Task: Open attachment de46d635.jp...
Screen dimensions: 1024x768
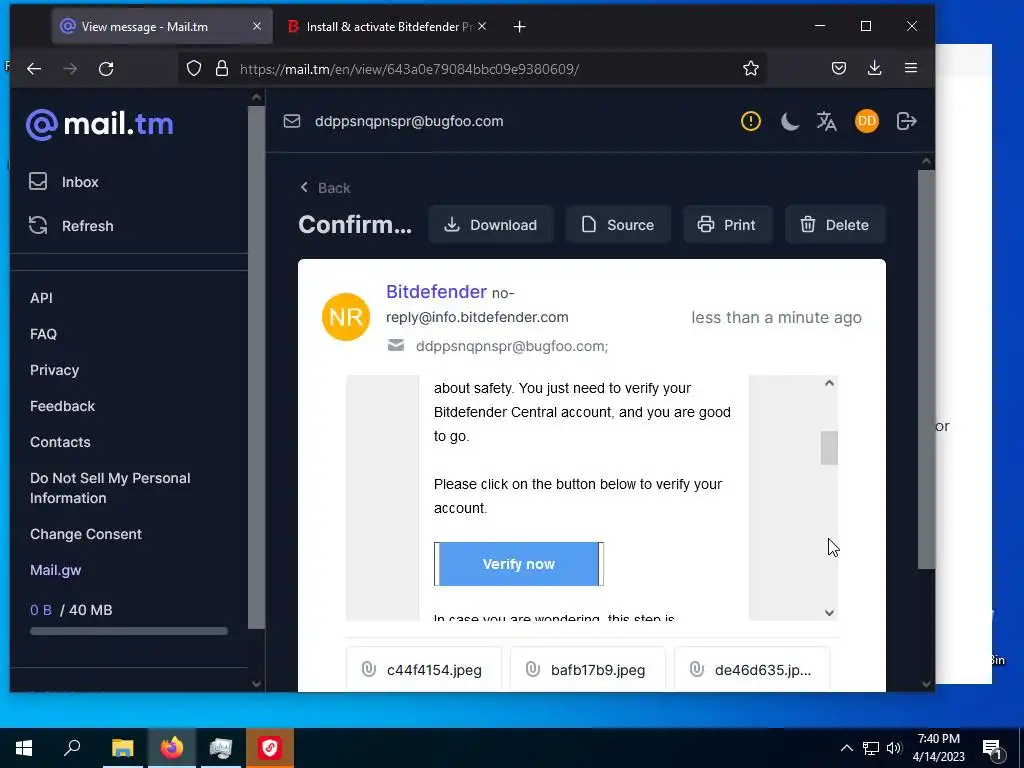Action: [x=752, y=669]
